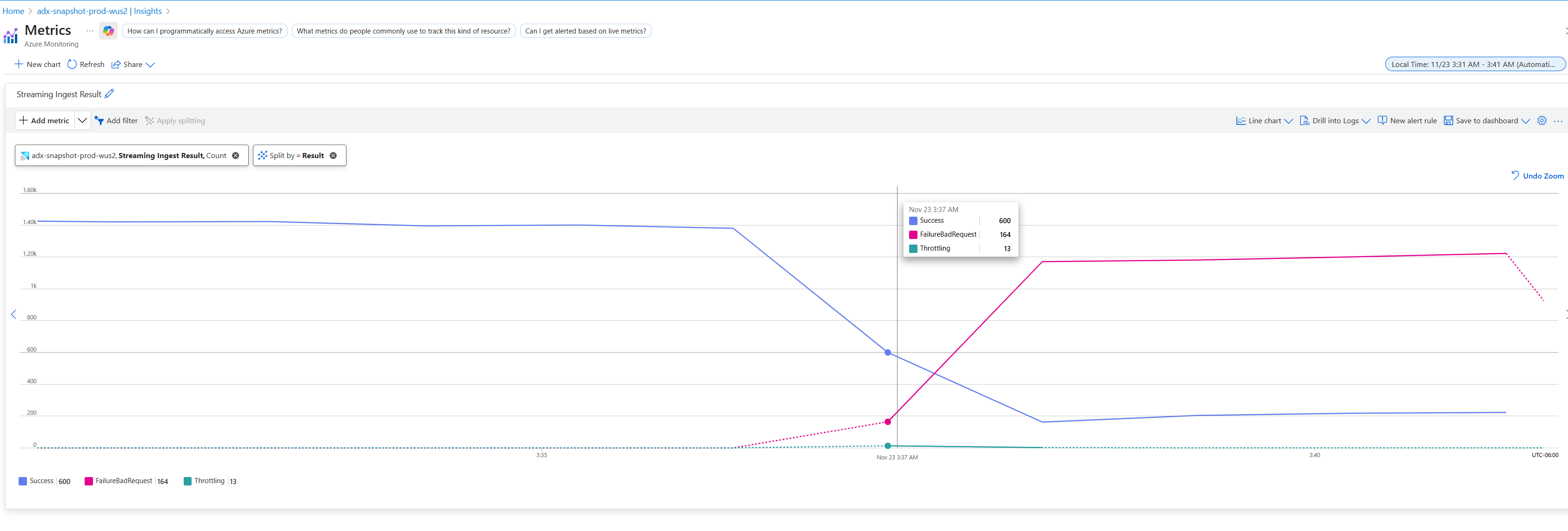
Task: Expand the Add metric dropdown arrow
Action: coord(82,120)
